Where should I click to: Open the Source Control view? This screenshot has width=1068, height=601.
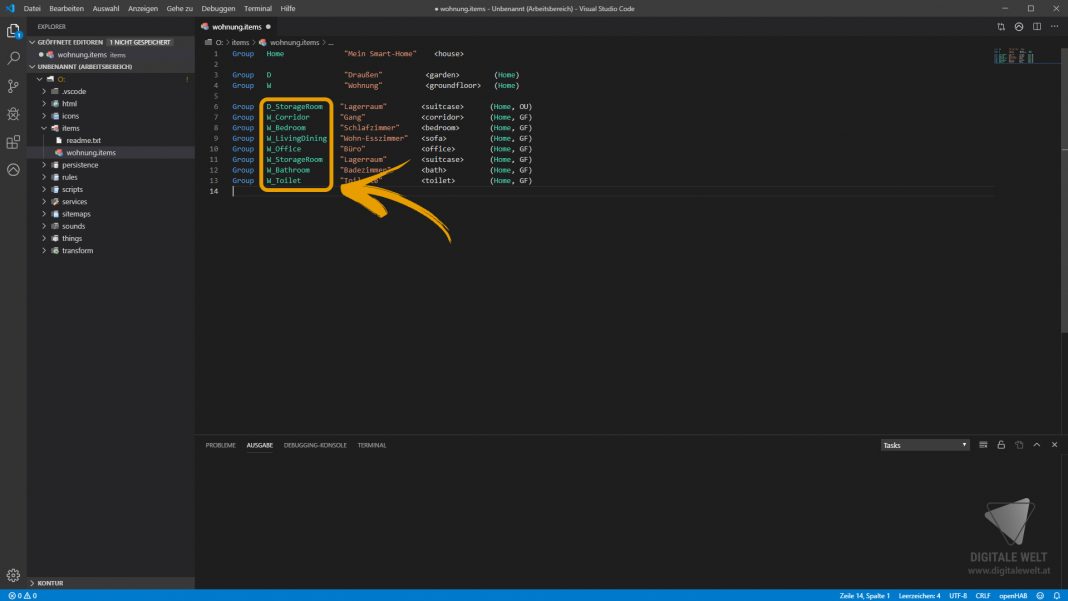click(x=13, y=87)
